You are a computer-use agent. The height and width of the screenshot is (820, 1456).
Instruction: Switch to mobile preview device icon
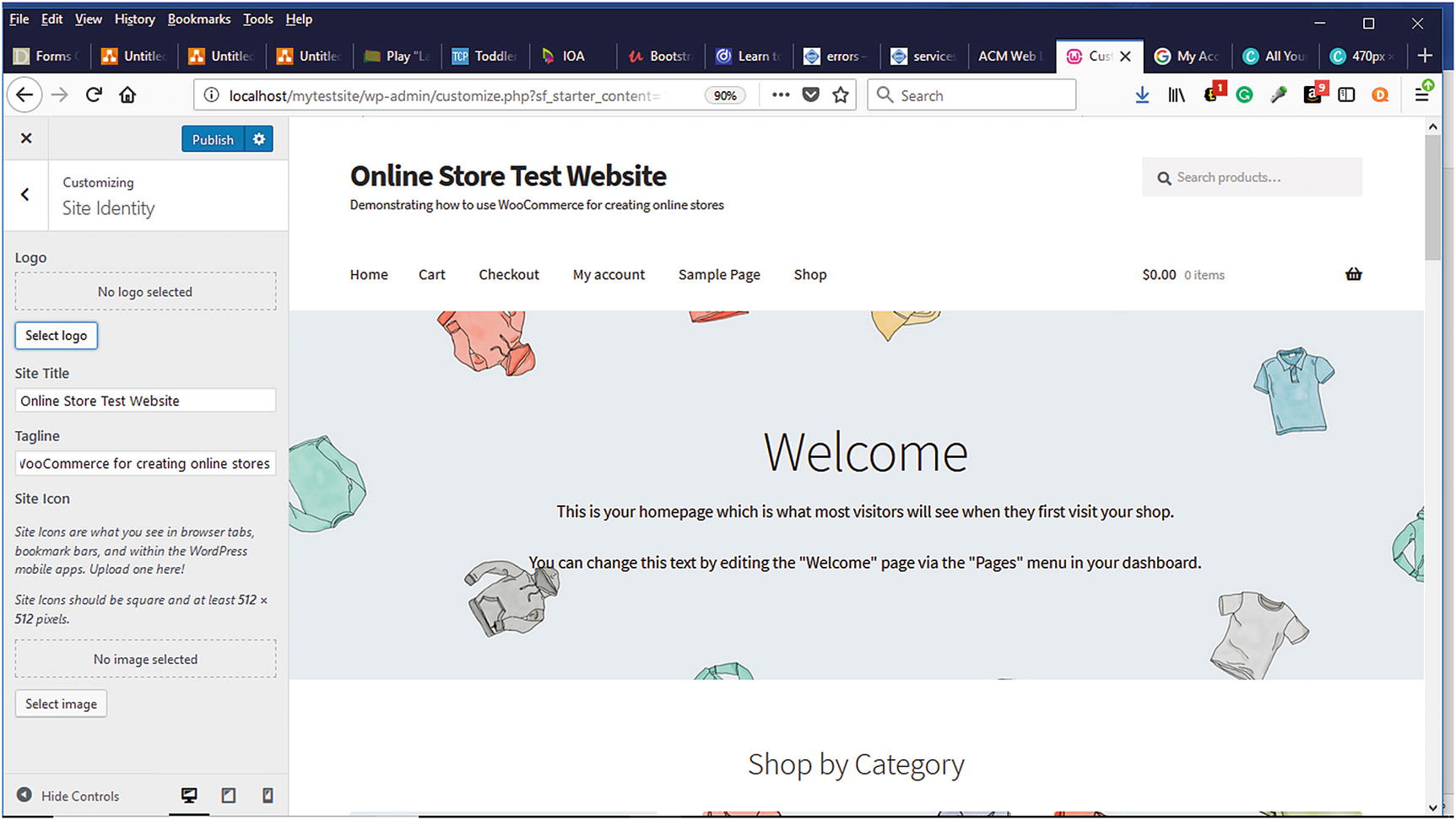click(268, 796)
